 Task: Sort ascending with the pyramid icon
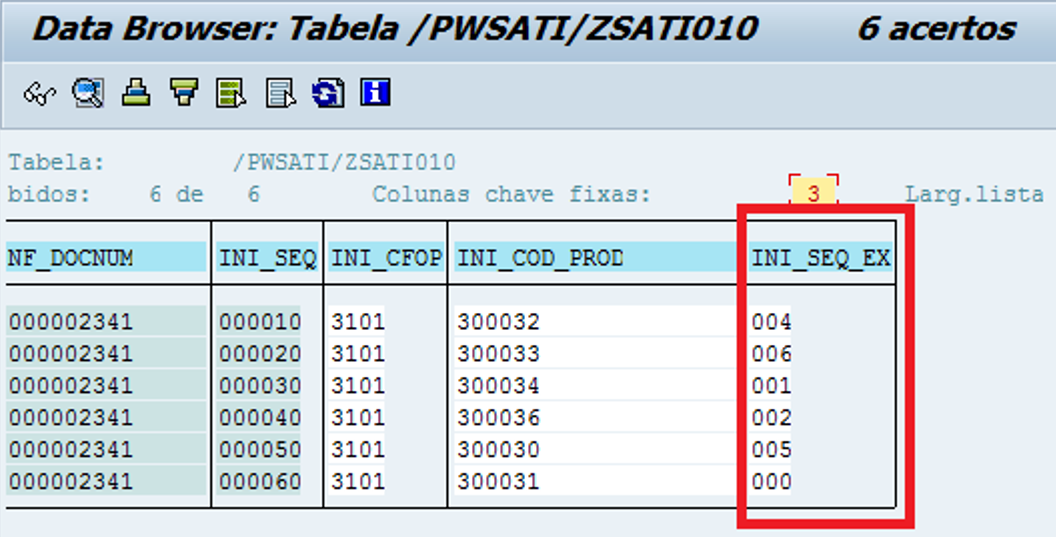136,94
